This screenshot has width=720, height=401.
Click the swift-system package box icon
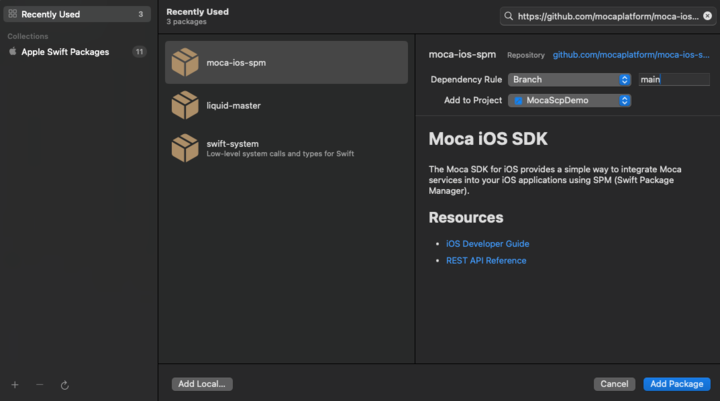[x=185, y=148]
